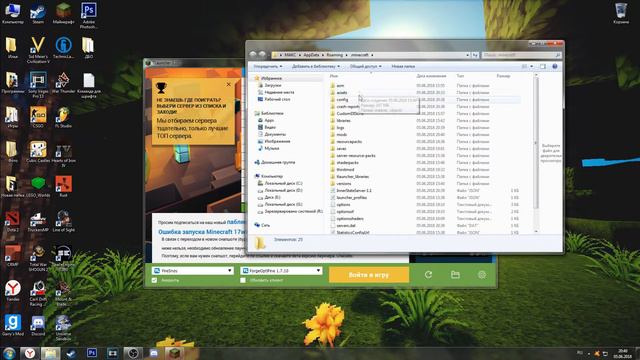Select Домашняя группа in the navigation pane
This screenshot has height=360, width=640.
point(278,162)
